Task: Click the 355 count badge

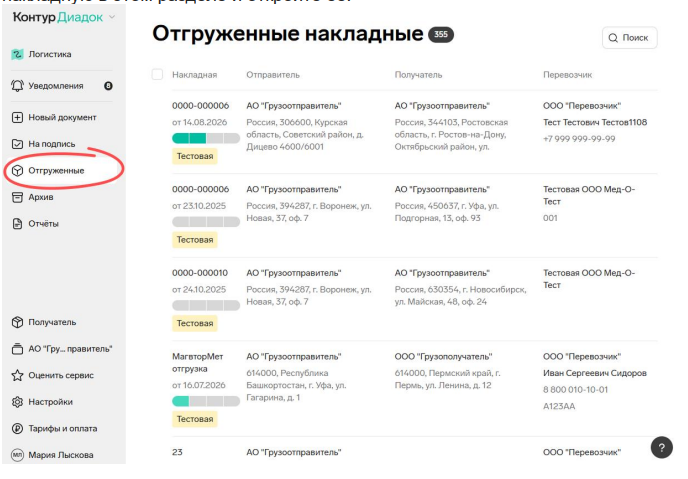Action: [441, 35]
